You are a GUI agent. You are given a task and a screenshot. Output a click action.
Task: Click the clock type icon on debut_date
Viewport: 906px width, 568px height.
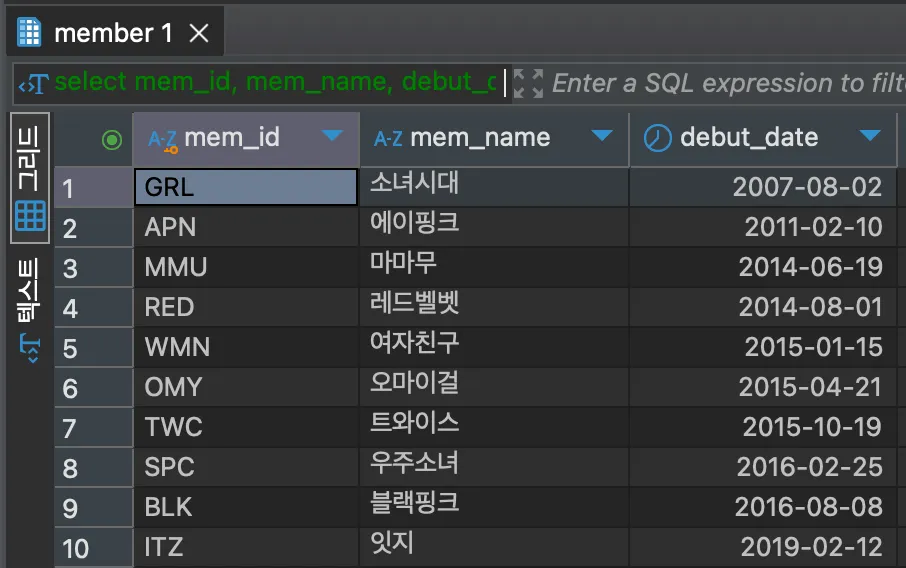click(658, 139)
